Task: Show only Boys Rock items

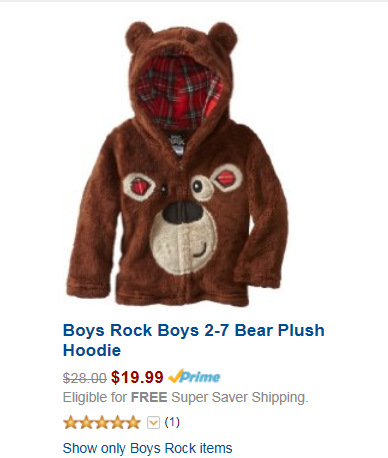Action: (147, 448)
